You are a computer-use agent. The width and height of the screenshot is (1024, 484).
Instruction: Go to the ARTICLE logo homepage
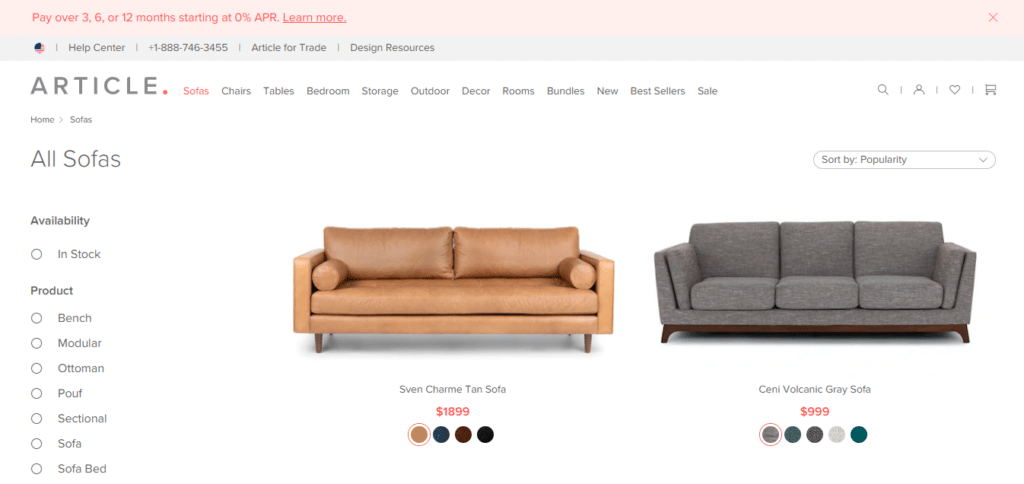[99, 86]
